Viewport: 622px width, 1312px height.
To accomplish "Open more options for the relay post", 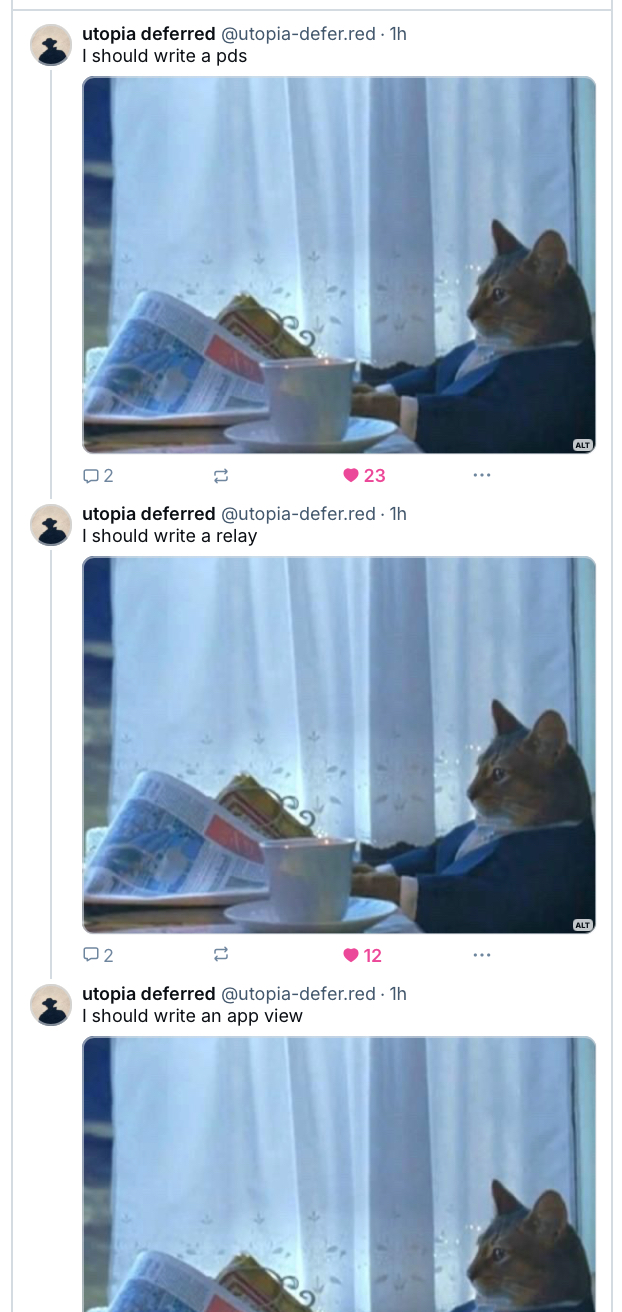I will pos(482,956).
